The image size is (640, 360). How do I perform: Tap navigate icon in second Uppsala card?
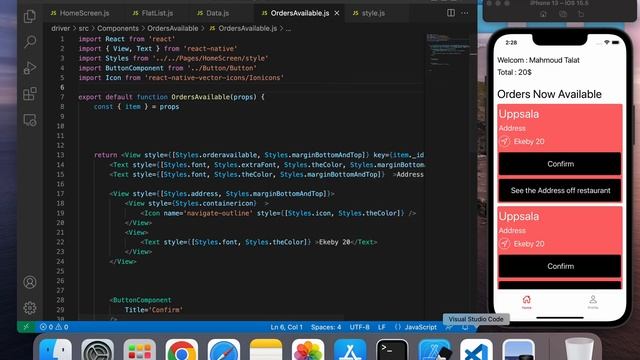click(504, 244)
